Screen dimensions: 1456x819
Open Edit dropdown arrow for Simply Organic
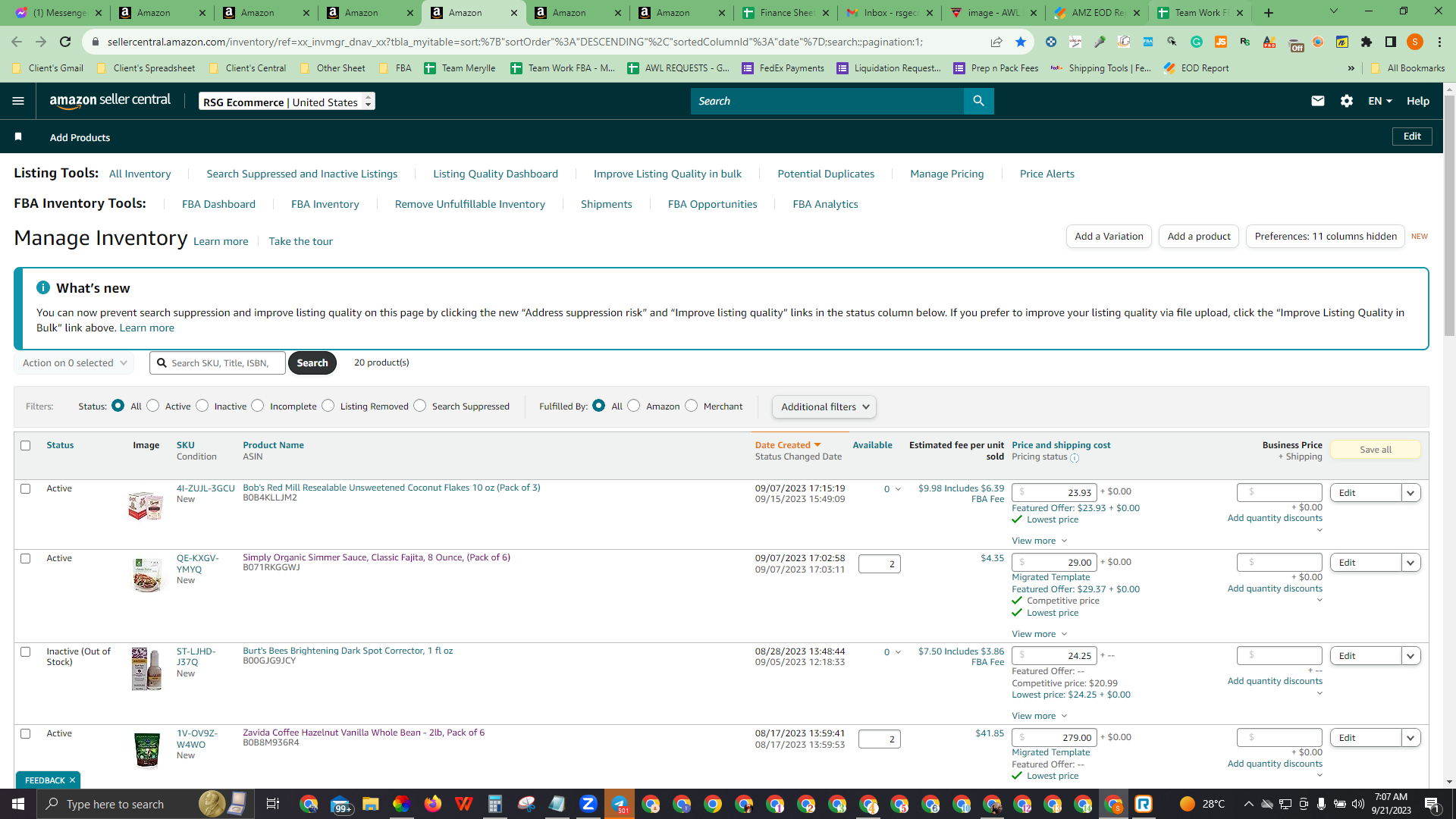click(x=1410, y=563)
